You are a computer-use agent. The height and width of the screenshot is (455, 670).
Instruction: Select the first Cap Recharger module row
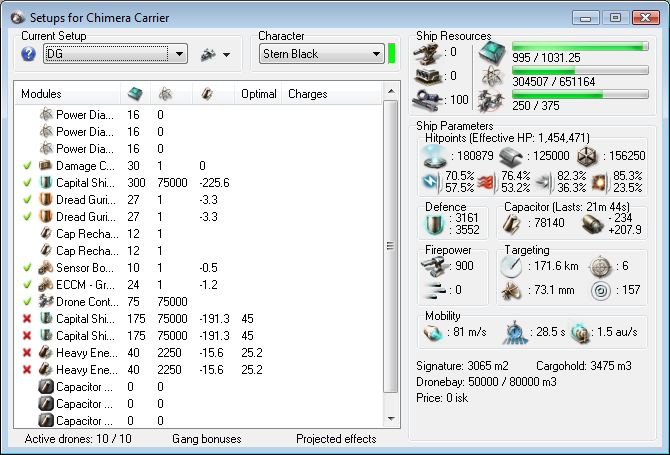click(199, 234)
